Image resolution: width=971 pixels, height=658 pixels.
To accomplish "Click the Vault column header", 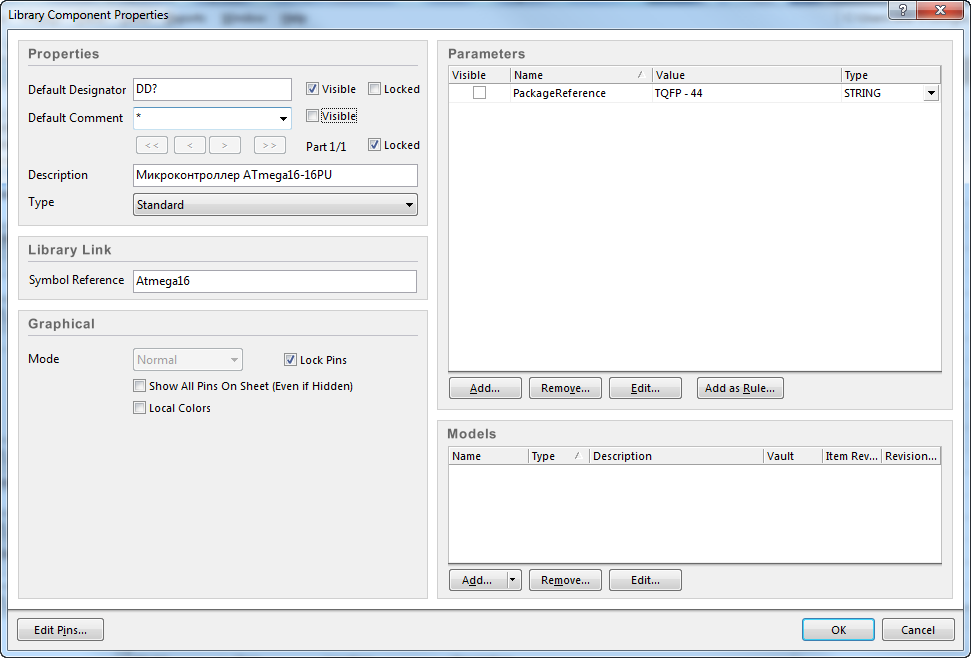I will click(793, 456).
